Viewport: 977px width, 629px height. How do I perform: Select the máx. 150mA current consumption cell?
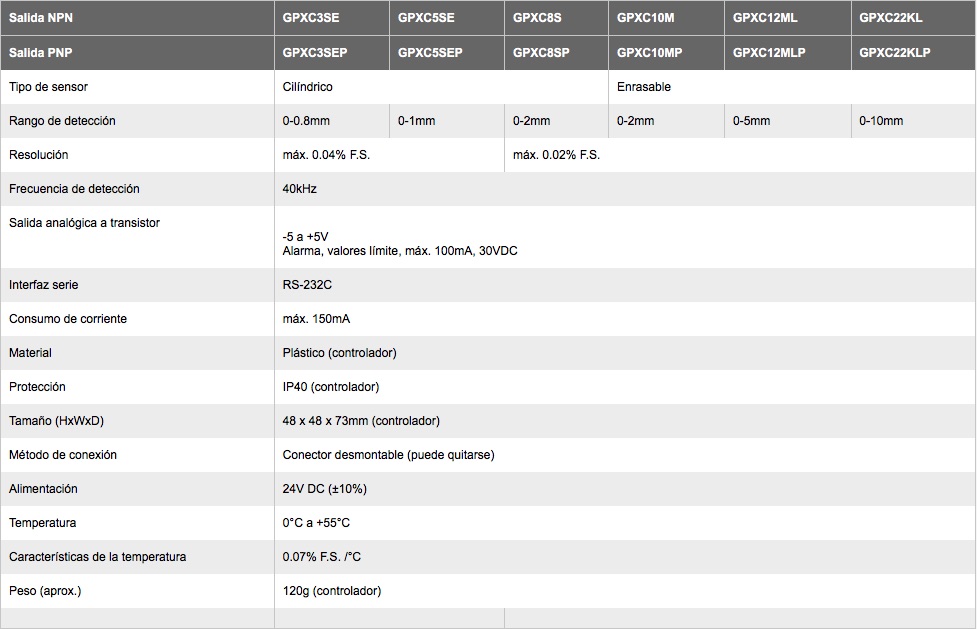tap(625, 319)
